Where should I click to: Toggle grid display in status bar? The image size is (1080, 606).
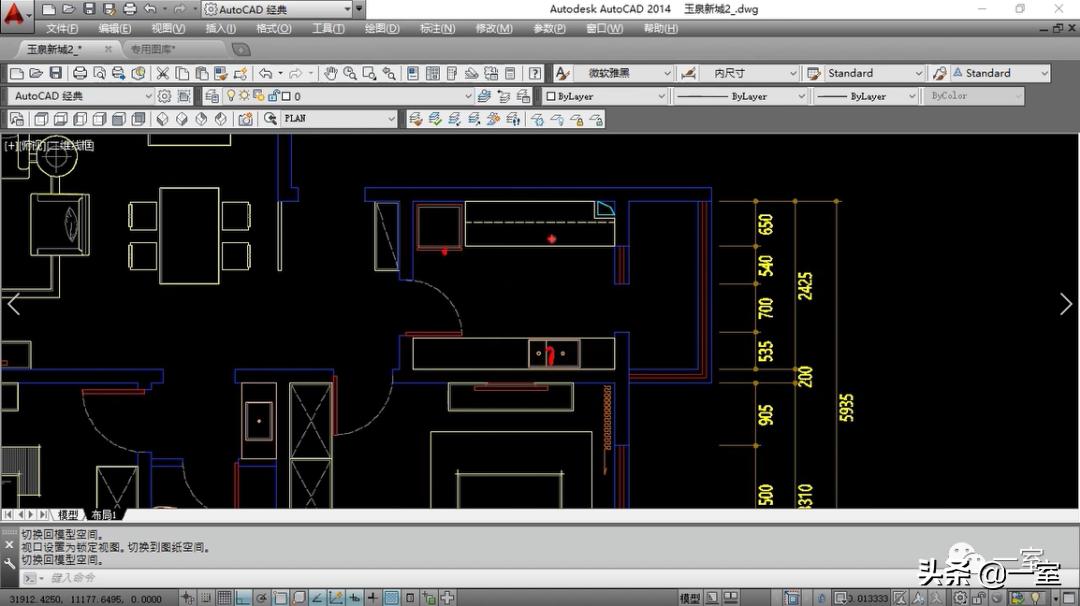[225, 598]
